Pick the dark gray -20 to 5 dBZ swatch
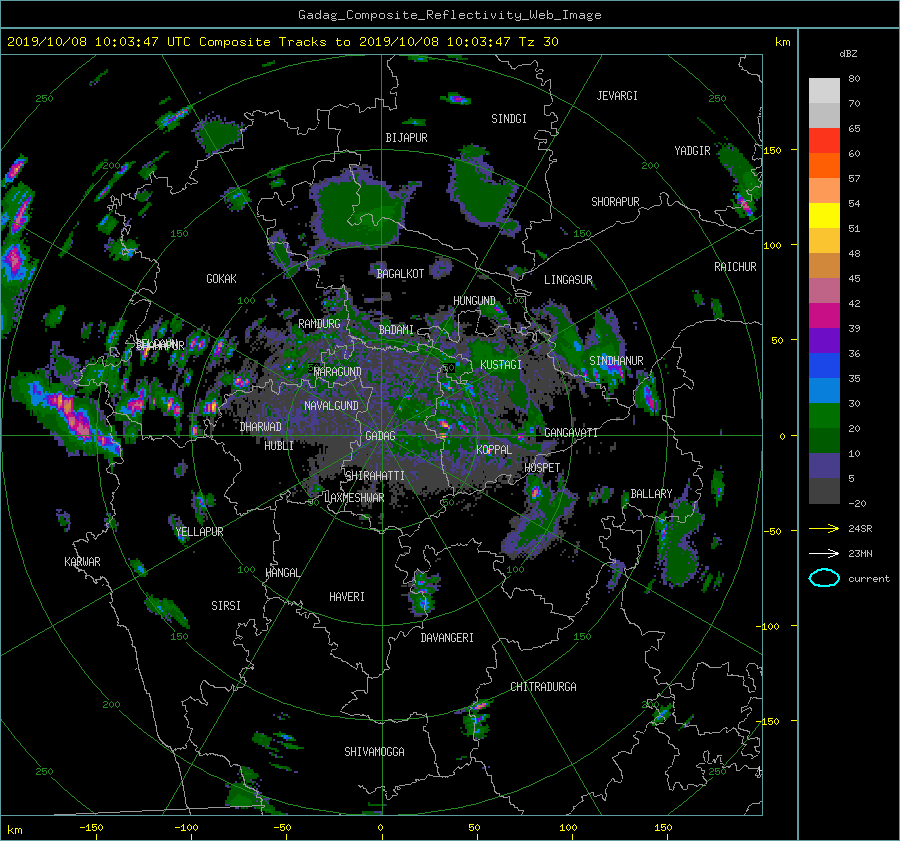 [824, 491]
